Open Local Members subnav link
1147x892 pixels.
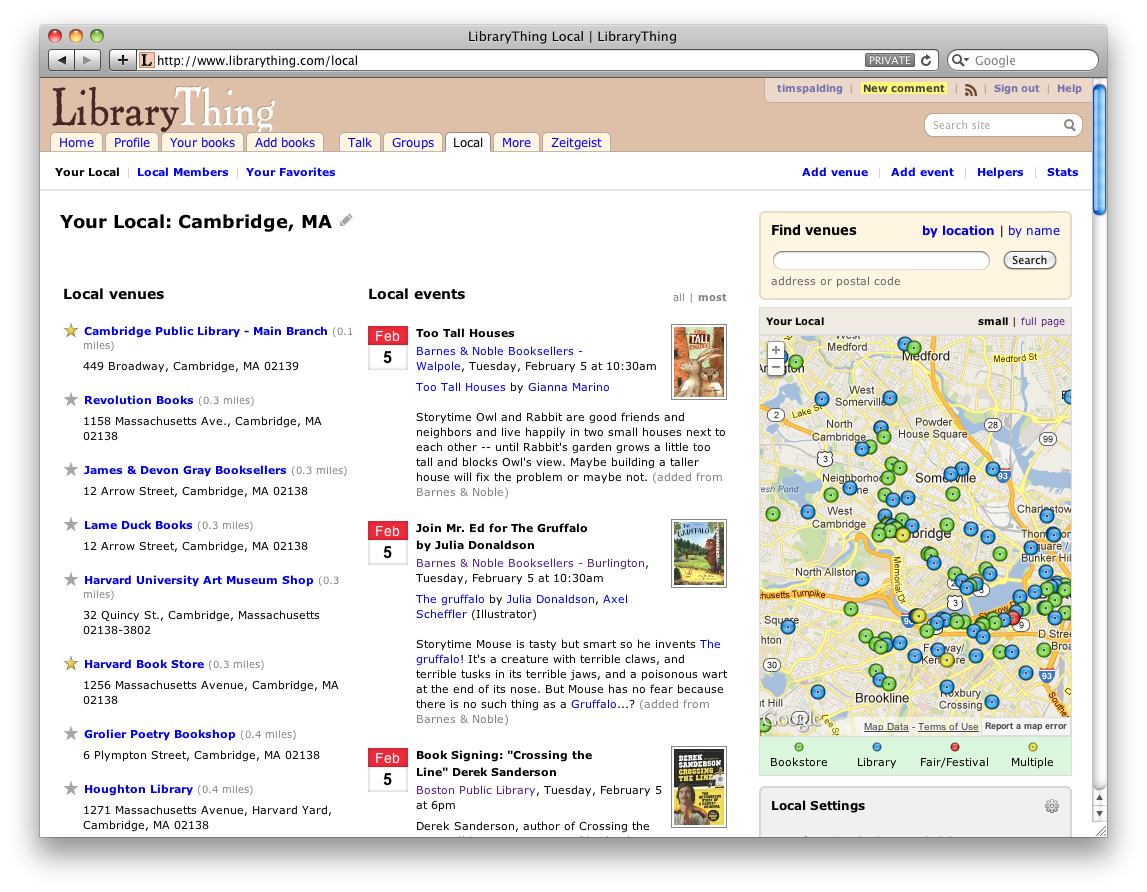(x=183, y=172)
